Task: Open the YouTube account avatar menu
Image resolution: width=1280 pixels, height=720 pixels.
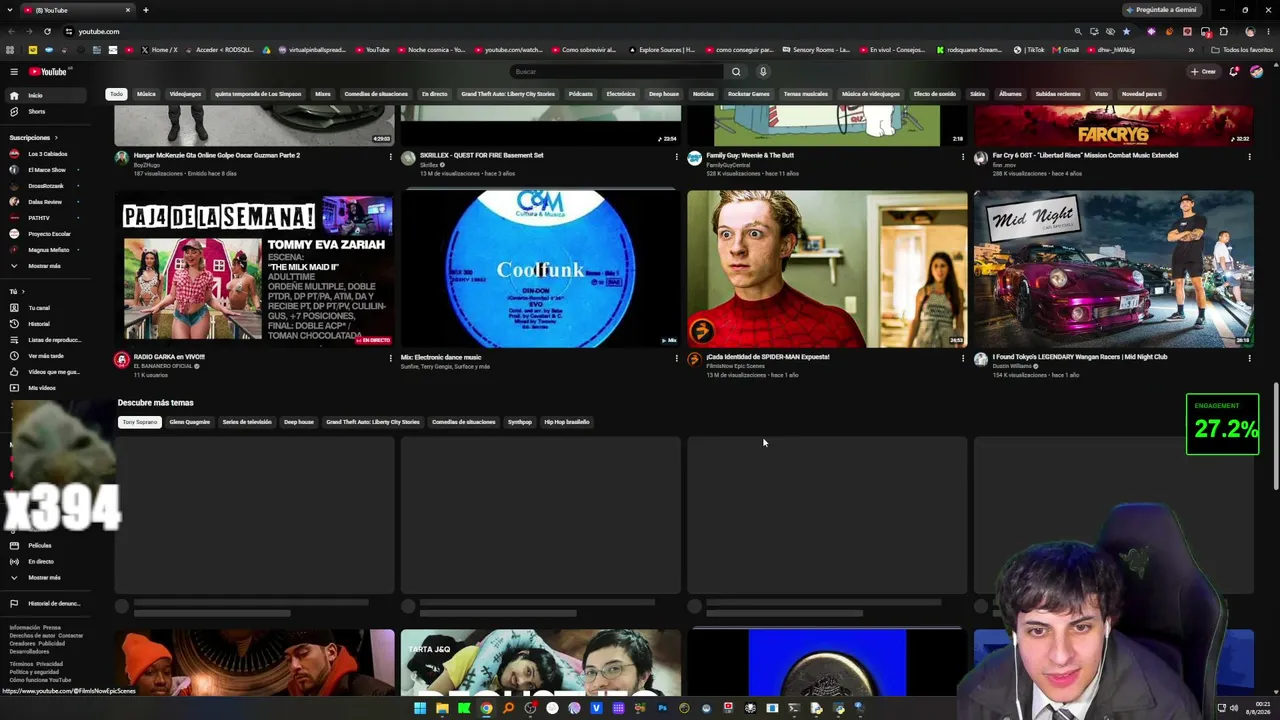Action: (1256, 71)
